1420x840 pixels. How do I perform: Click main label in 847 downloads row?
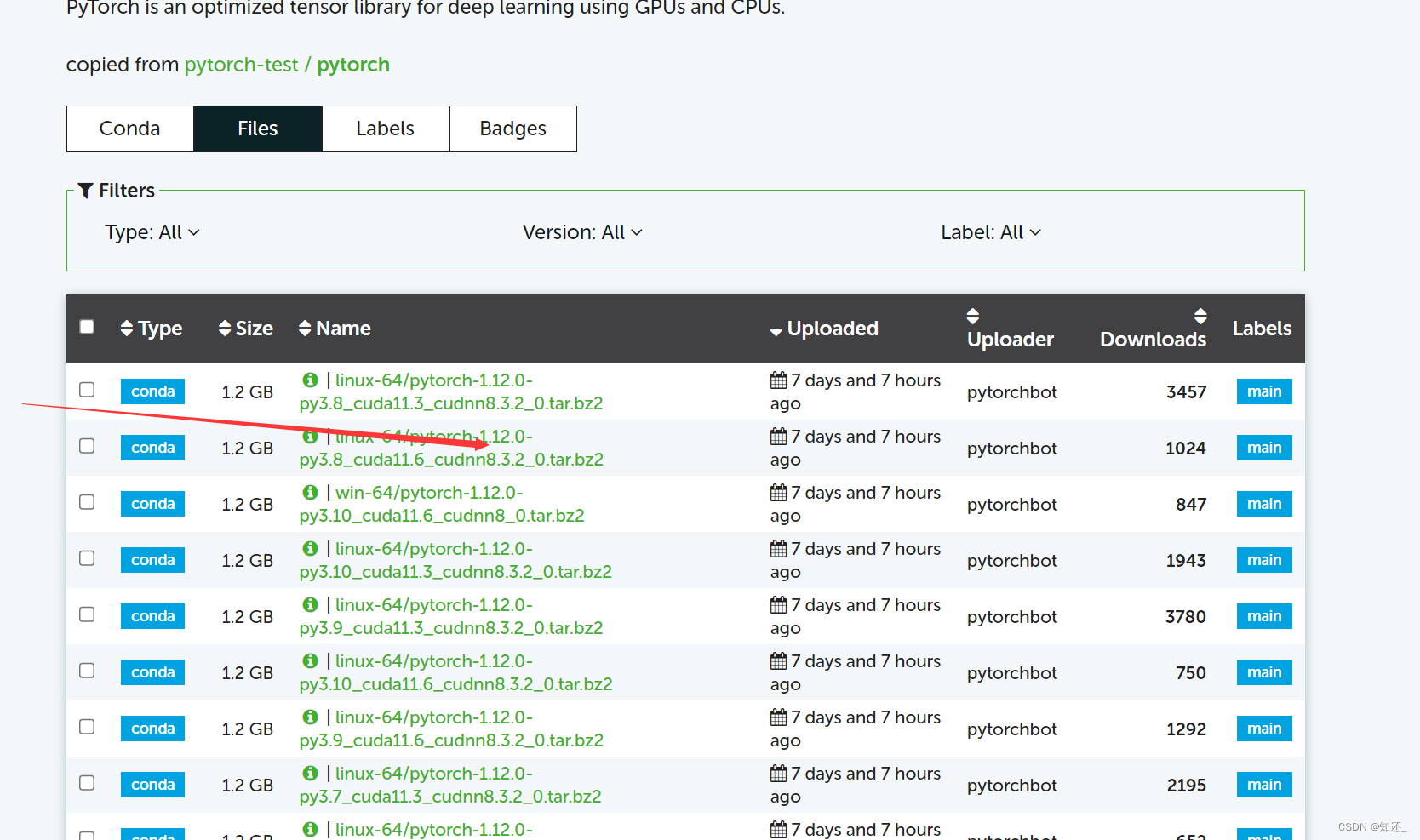[1264, 504]
